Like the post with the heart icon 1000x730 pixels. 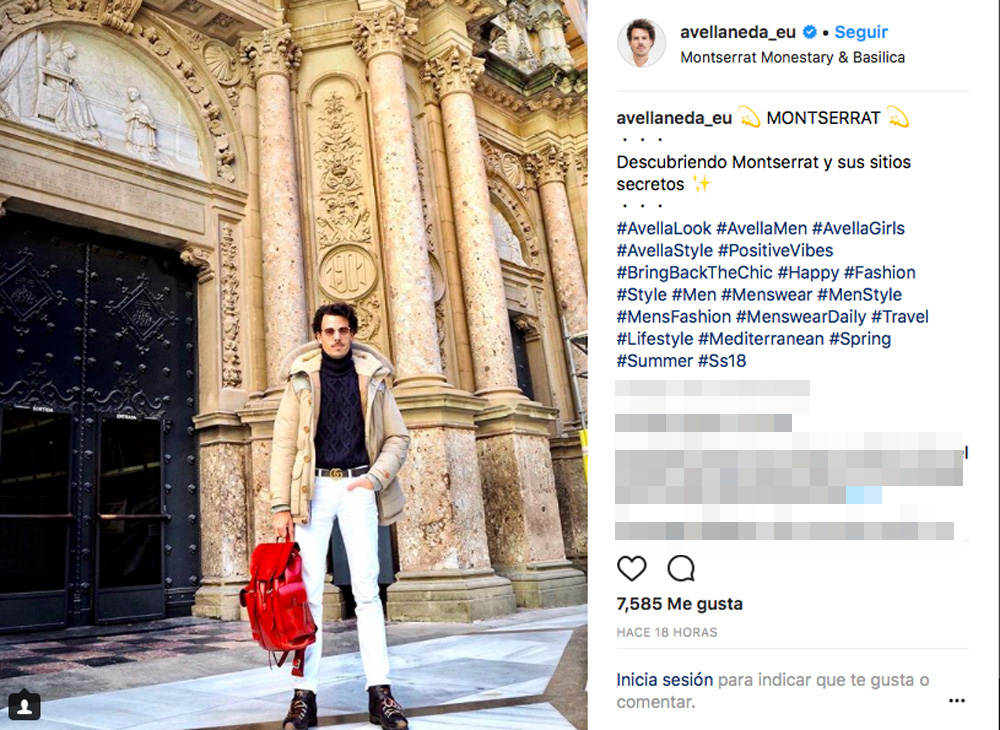631,568
